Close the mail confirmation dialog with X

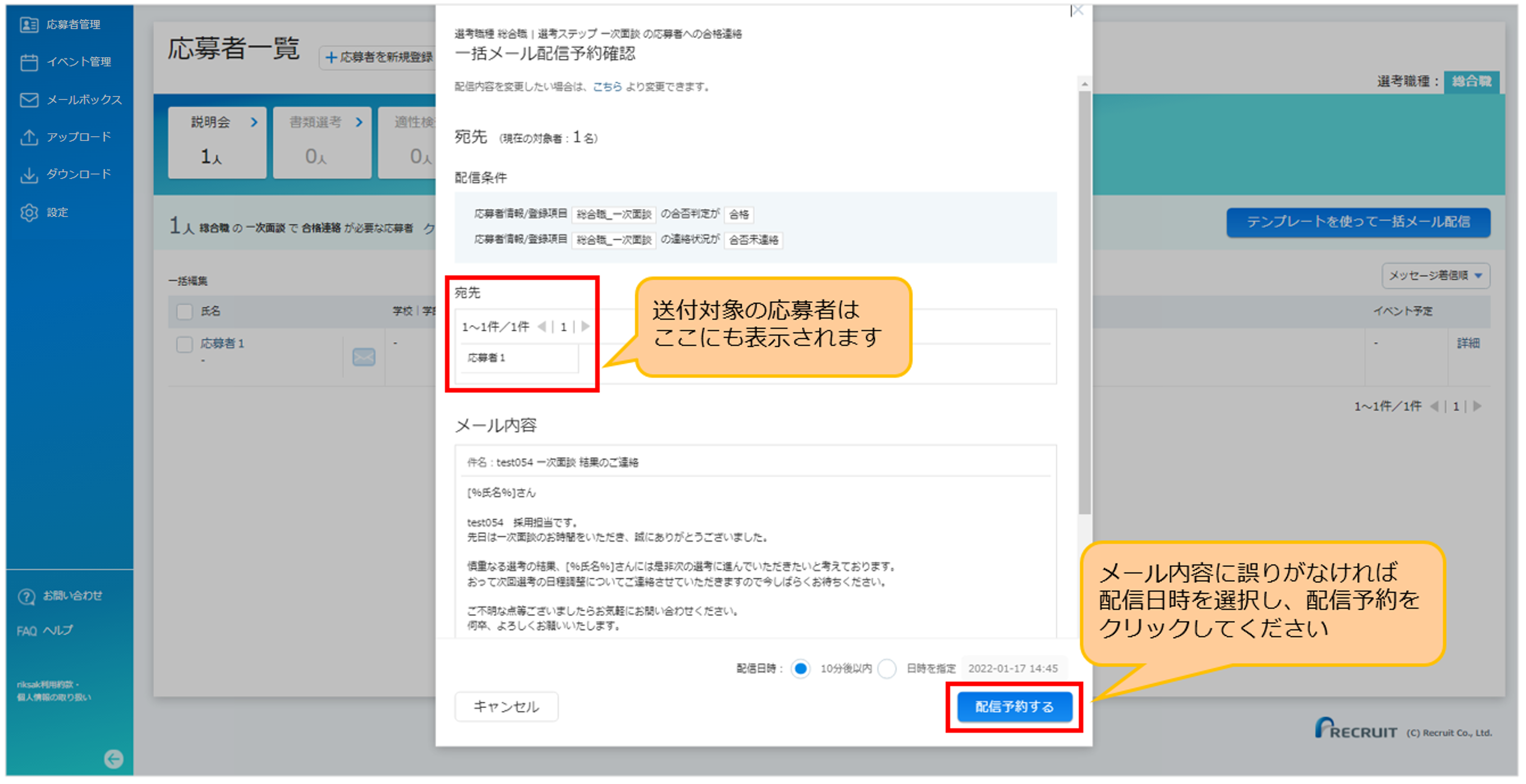tap(1078, 10)
